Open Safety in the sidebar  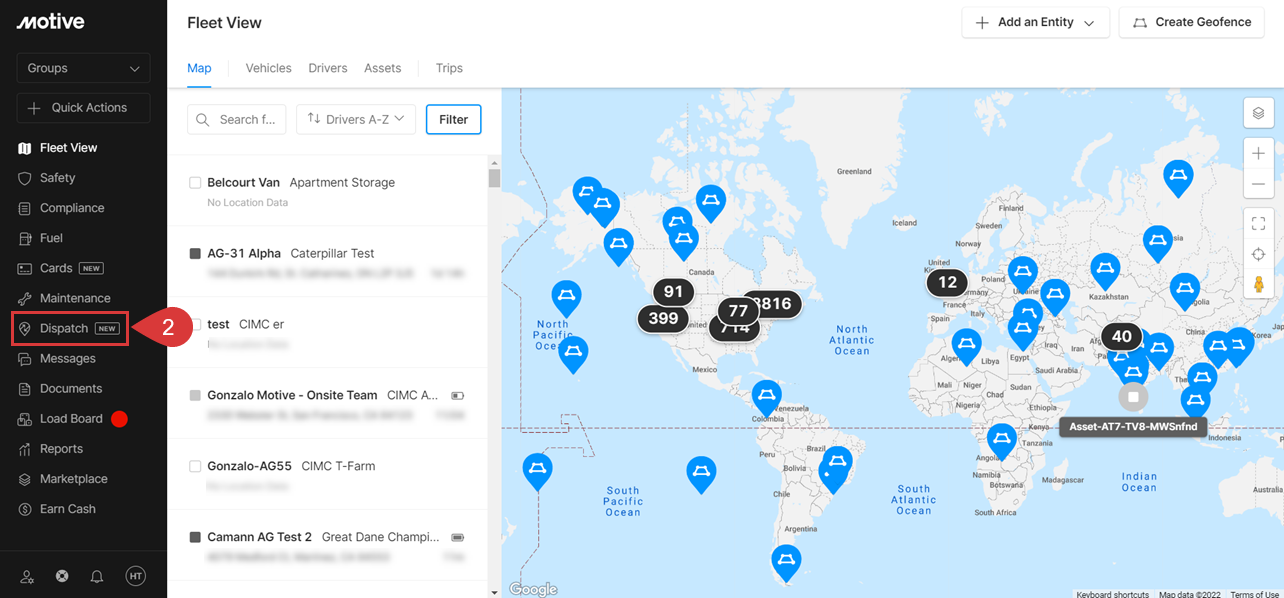57,178
